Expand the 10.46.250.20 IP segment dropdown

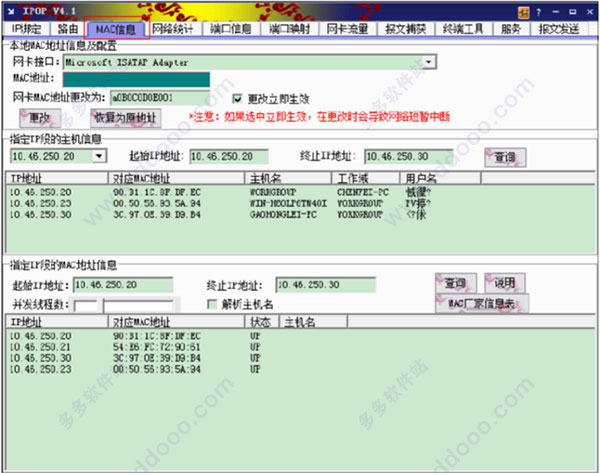point(99,156)
